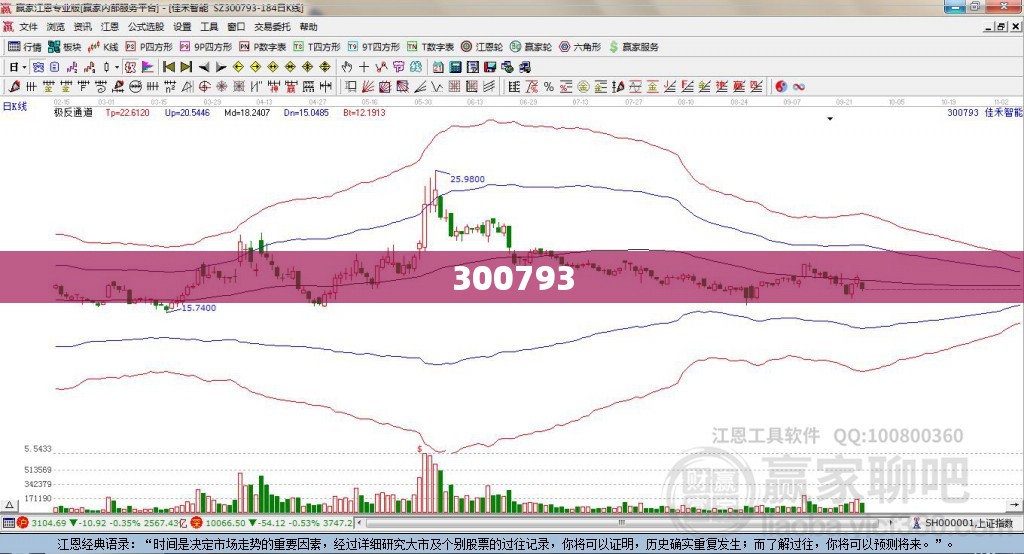Click the 15.7400 low price label

coord(199,308)
